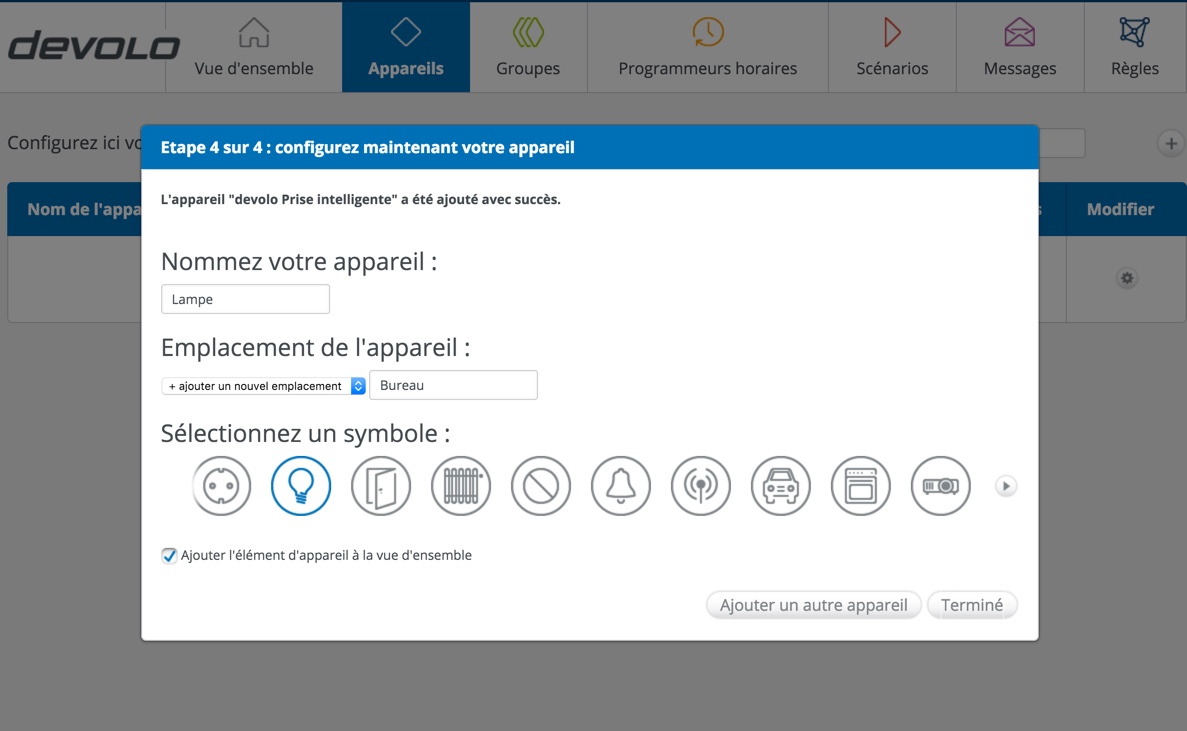Click the device name field containing Lampe
Viewport: 1187px width, 731px height.
245,299
